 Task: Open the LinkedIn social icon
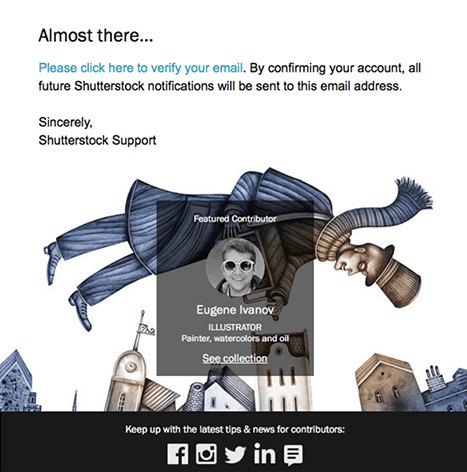pyautogui.click(x=264, y=453)
